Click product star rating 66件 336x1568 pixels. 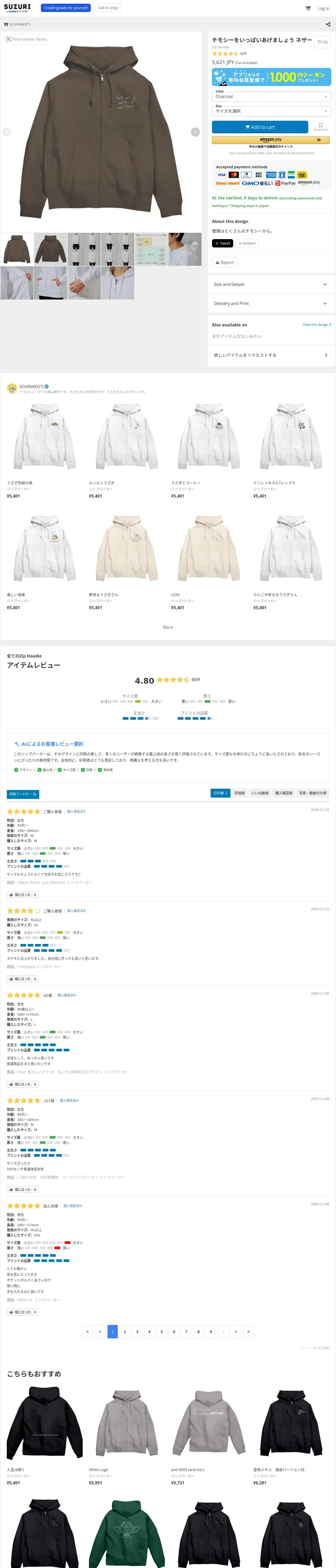tap(229, 54)
